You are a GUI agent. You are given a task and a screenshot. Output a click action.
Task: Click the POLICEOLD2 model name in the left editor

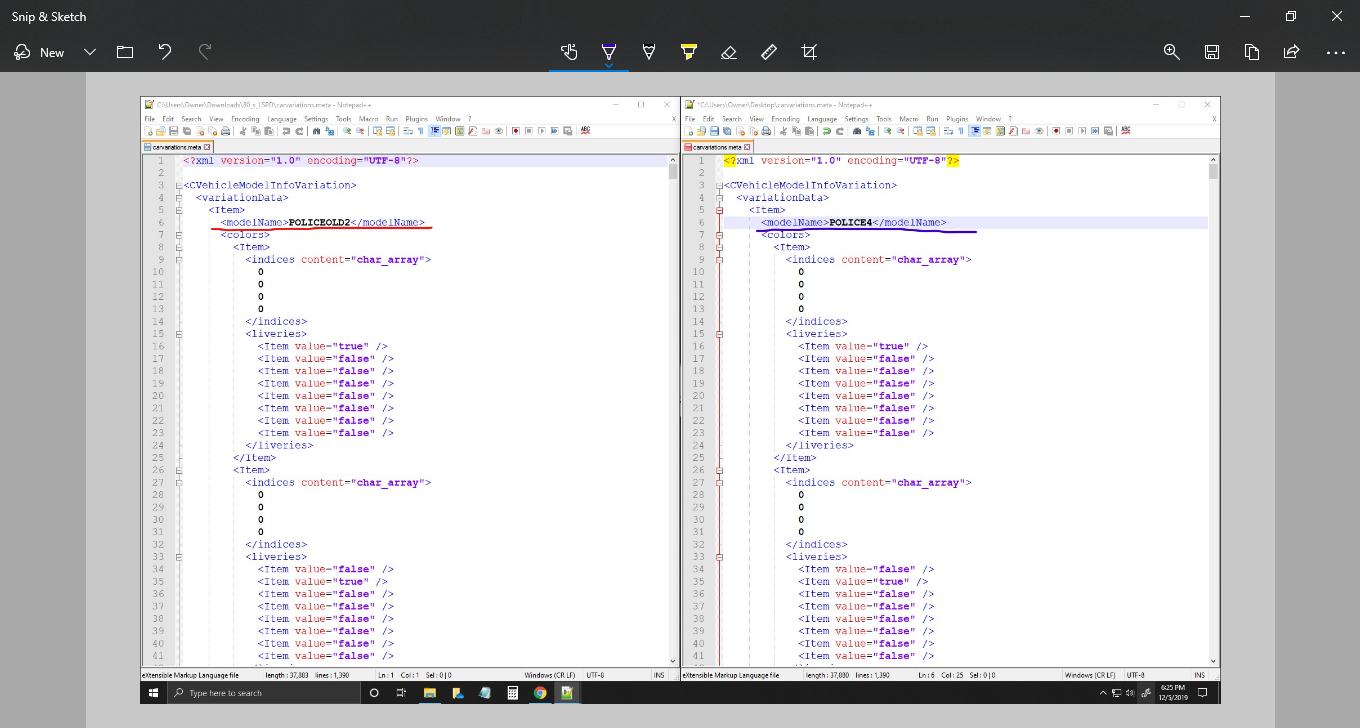pyautogui.click(x=319, y=223)
